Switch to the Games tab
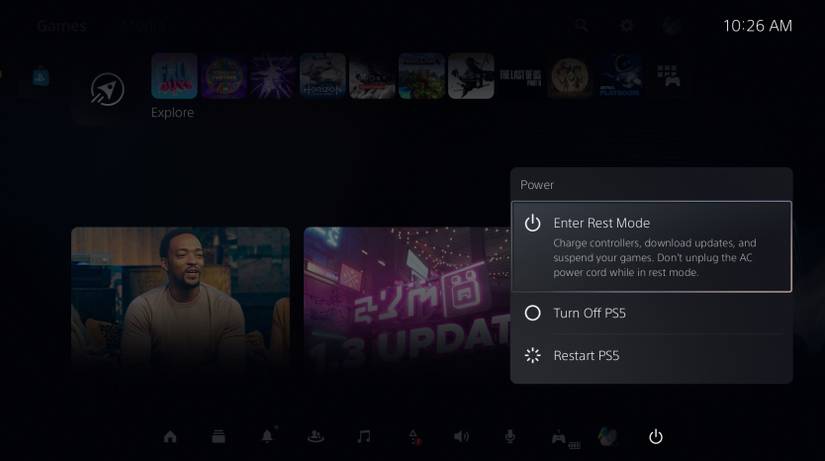 pos(62,26)
